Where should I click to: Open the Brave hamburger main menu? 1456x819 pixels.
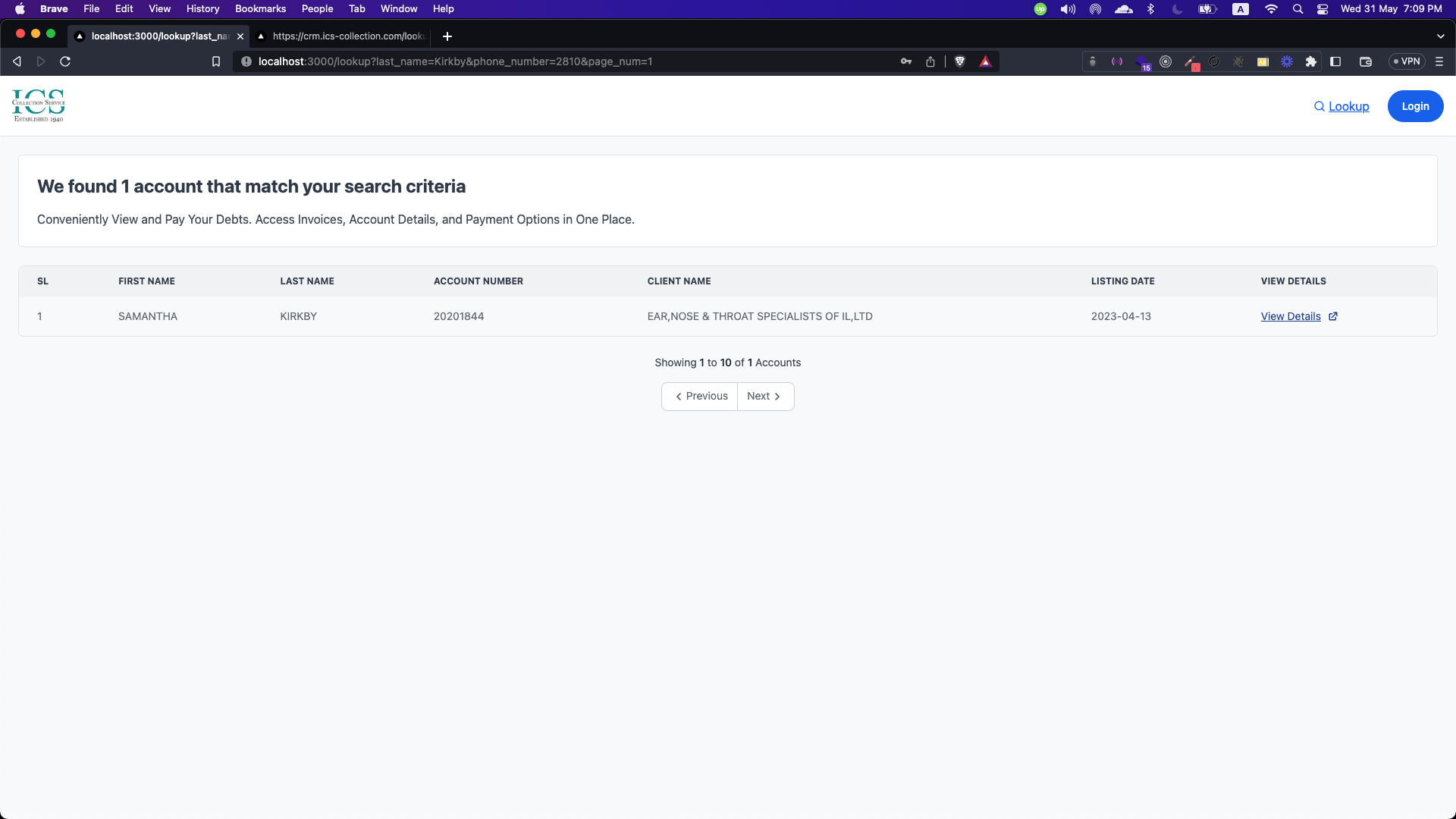(1439, 61)
